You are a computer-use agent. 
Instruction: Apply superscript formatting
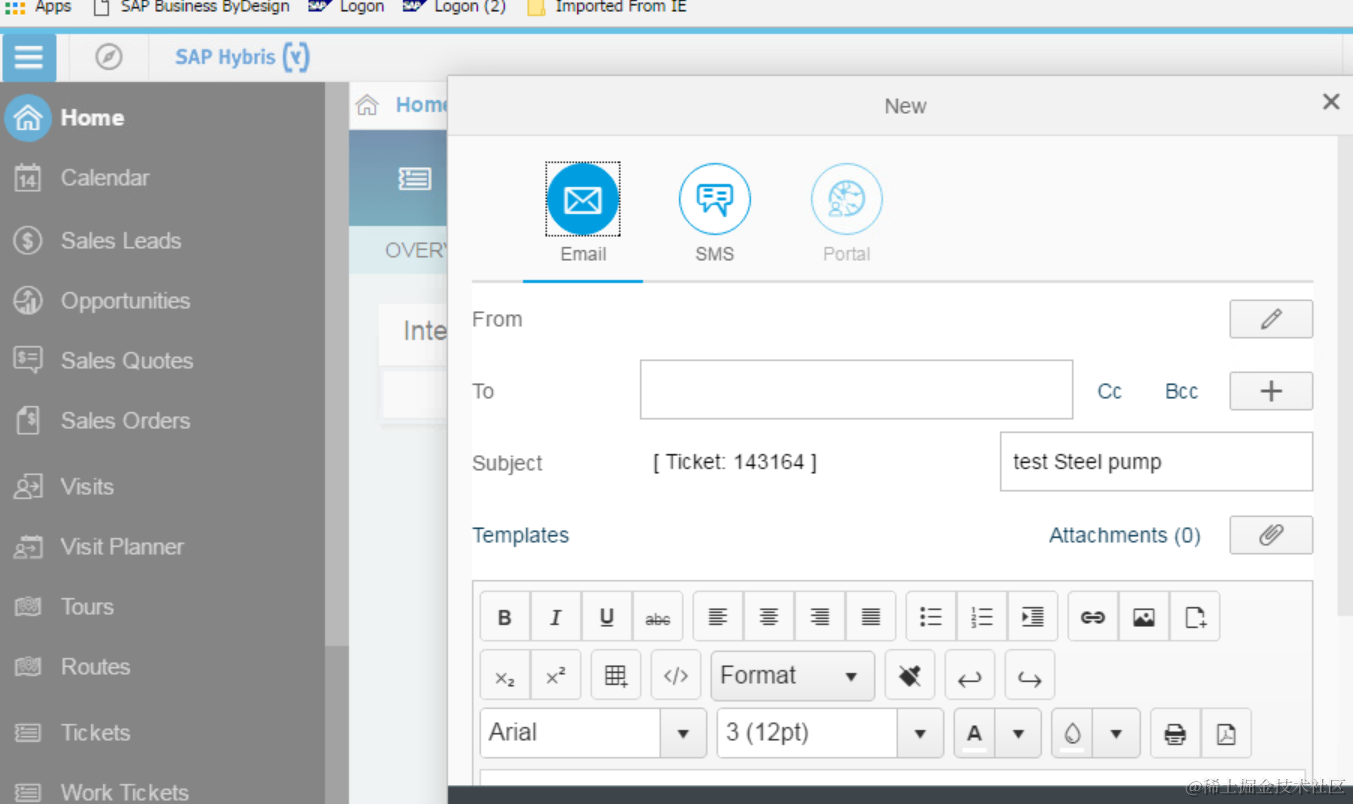coord(556,676)
